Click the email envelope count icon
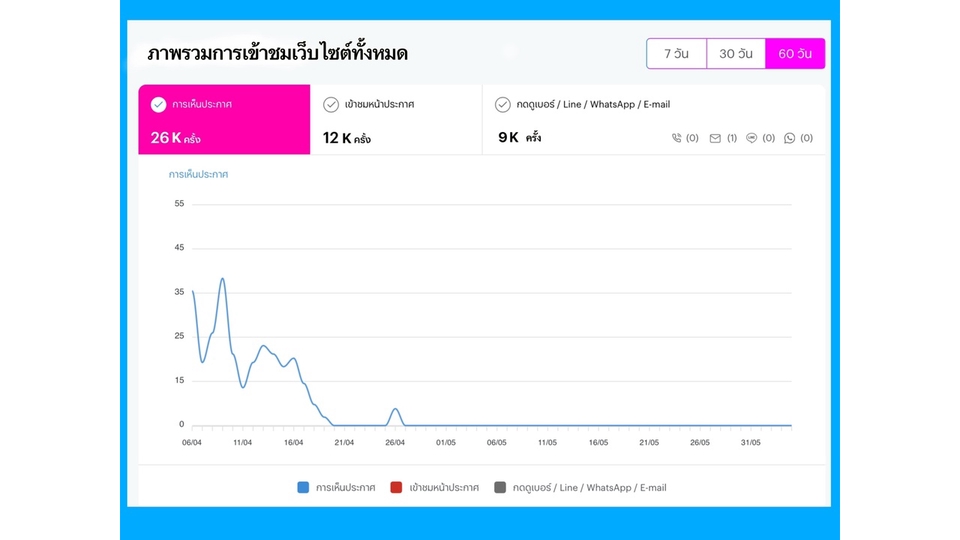The image size is (960, 540). click(x=715, y=139)
